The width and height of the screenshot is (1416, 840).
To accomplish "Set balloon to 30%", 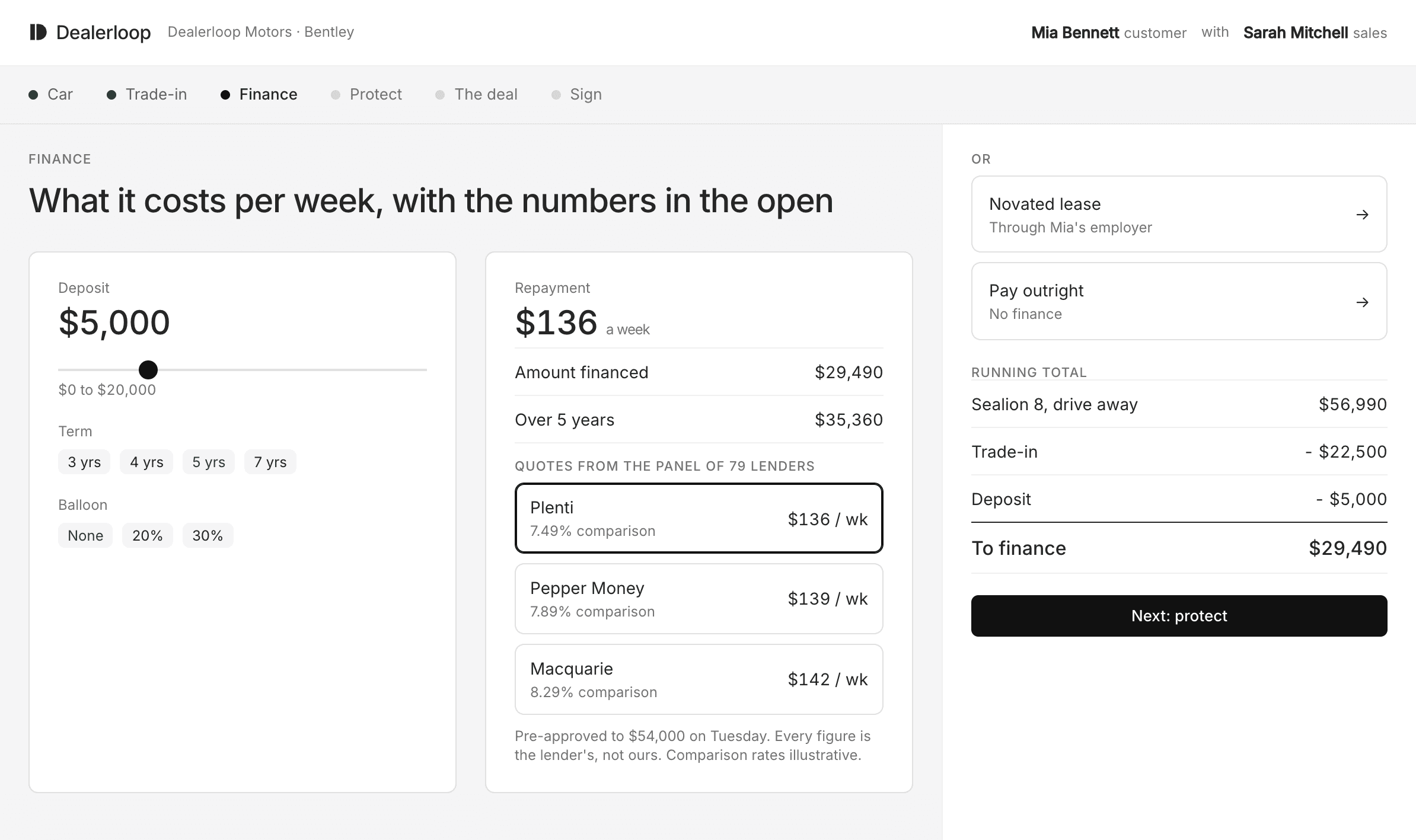I will point(208,535).
